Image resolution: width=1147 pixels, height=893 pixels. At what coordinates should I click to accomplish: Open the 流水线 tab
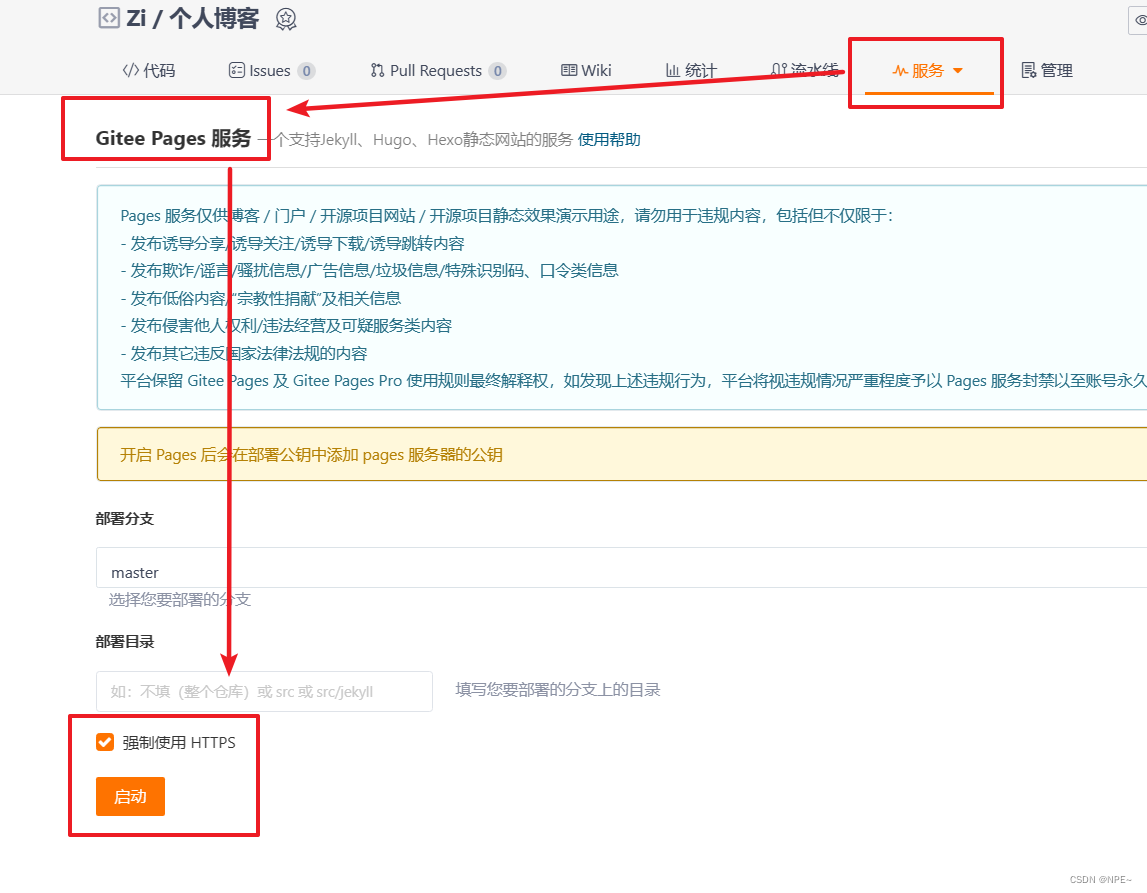click(804, 70)
